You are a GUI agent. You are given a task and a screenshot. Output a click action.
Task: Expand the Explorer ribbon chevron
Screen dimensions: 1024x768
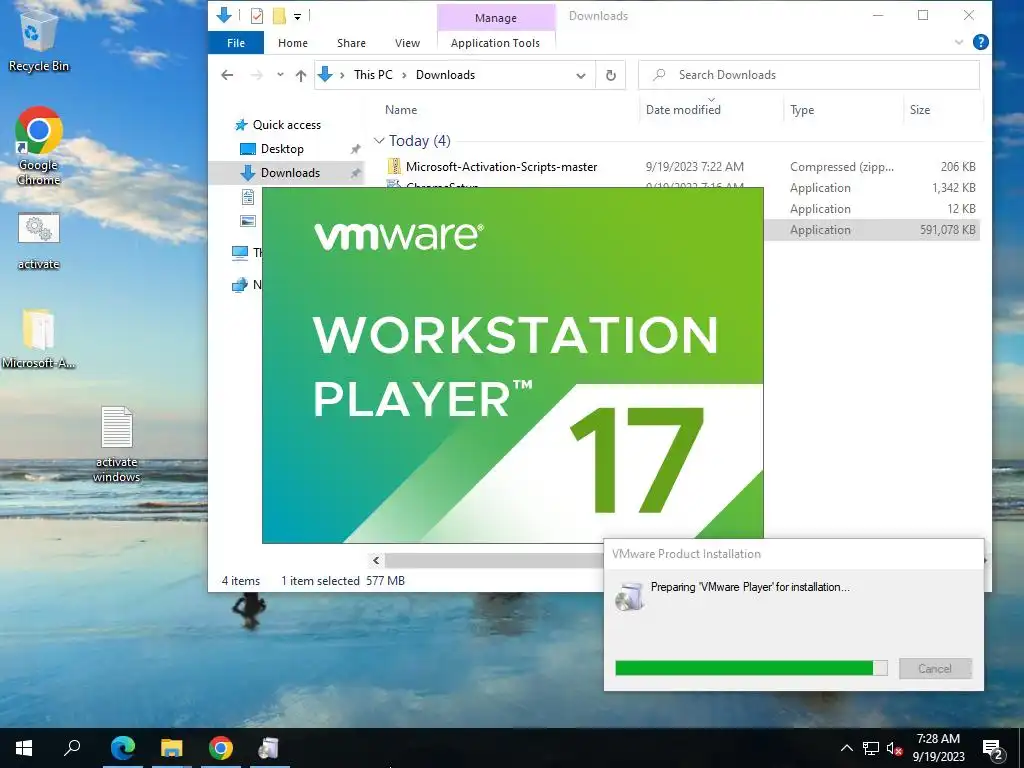[959, 42]
